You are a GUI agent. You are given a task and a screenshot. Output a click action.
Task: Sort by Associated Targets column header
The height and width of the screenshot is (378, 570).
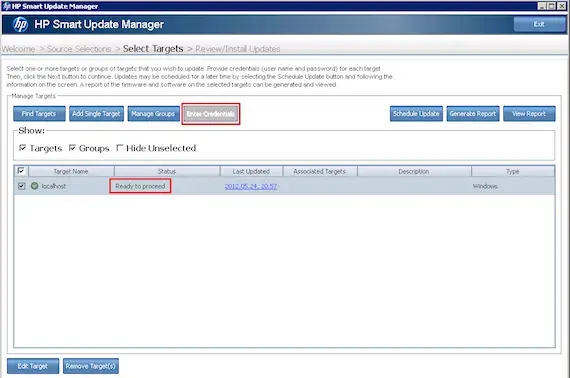tap(320, 171)
